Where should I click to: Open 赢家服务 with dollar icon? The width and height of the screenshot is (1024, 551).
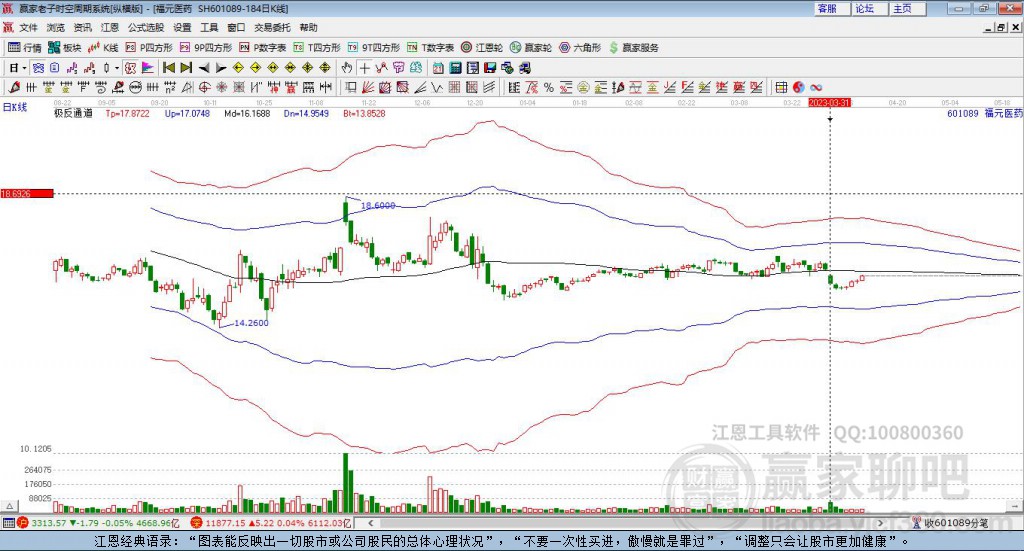click(x=633, y=48)
